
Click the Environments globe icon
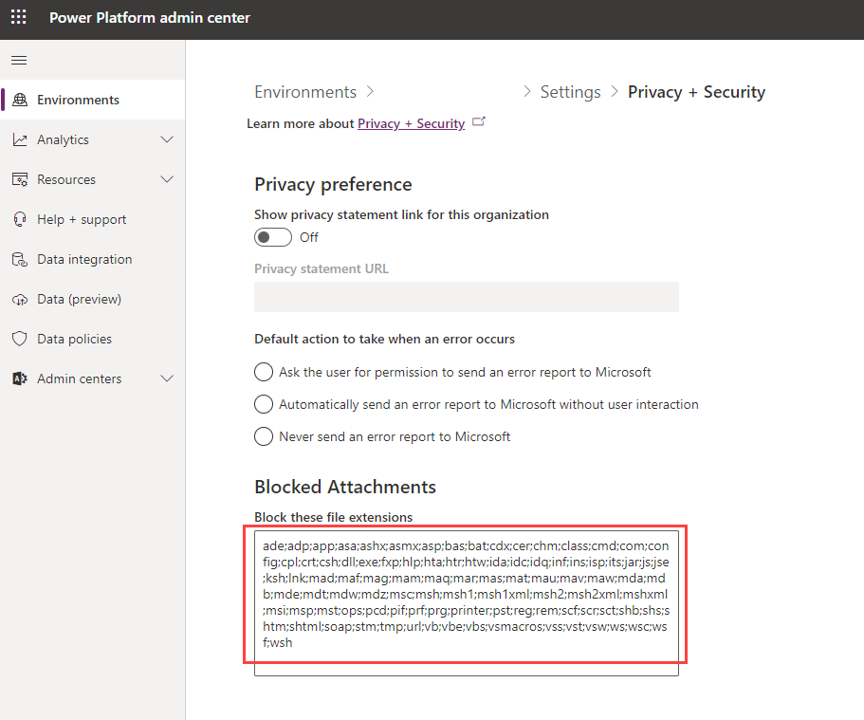click(x=20, y=100)
